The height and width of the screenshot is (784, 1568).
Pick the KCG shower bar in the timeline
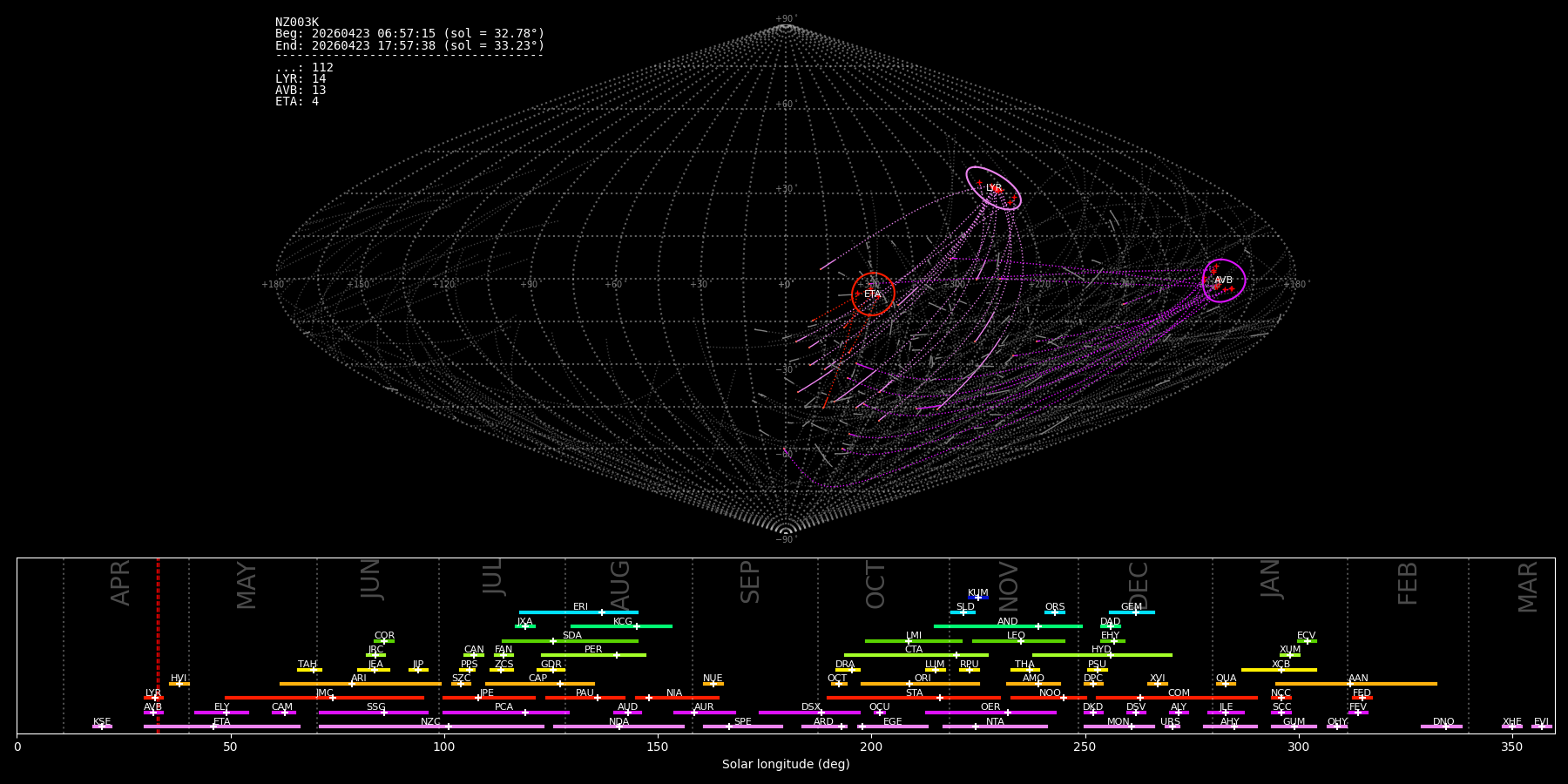621,626
